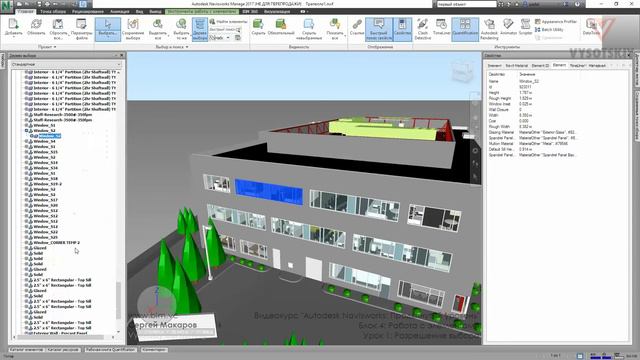Click the Сбросить все (Reset All) icon
This screenshot has height=360, width=640.
(x=58, y=24)
